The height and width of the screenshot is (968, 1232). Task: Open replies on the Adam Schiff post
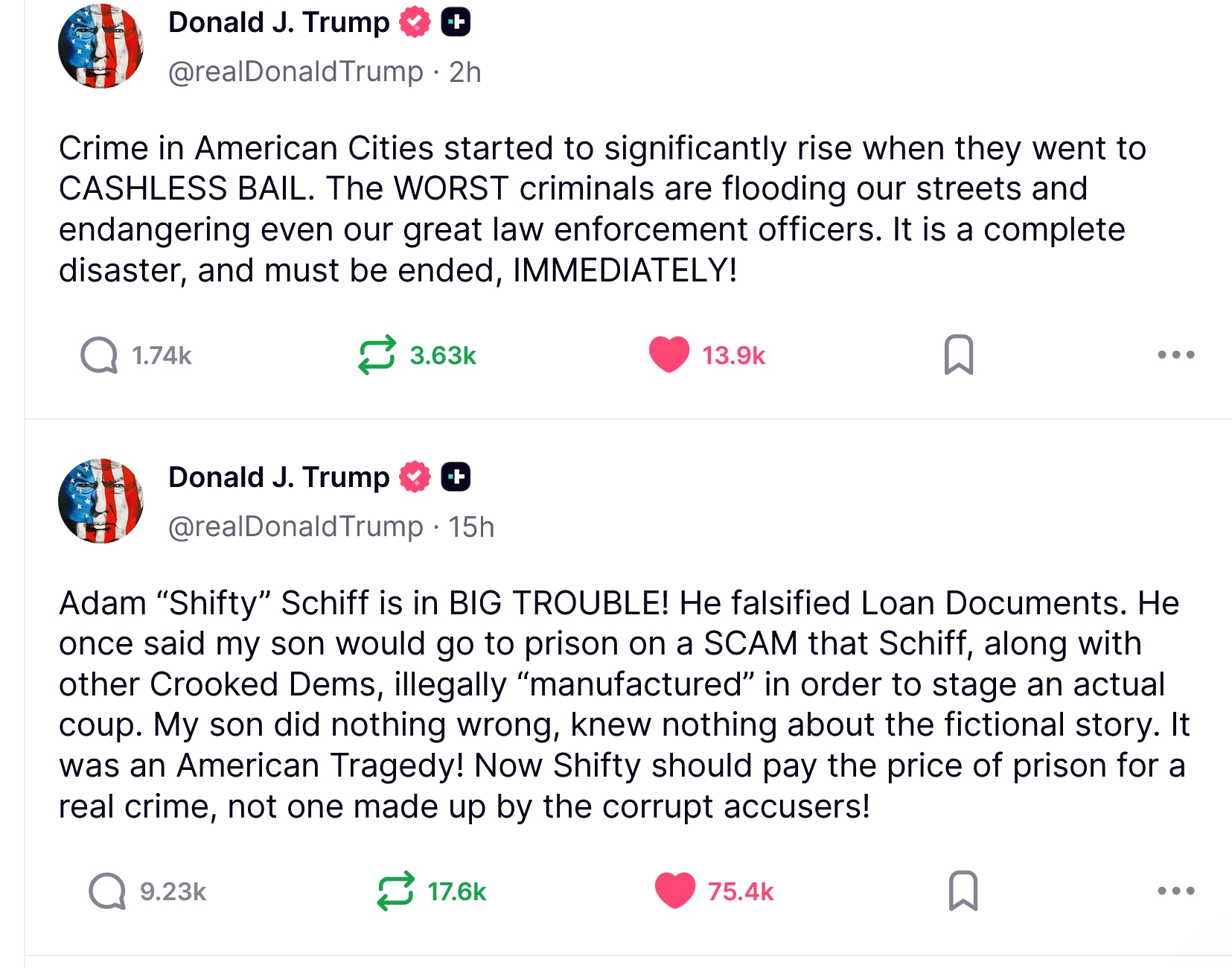pyautogui.click(x=108, y=891)
